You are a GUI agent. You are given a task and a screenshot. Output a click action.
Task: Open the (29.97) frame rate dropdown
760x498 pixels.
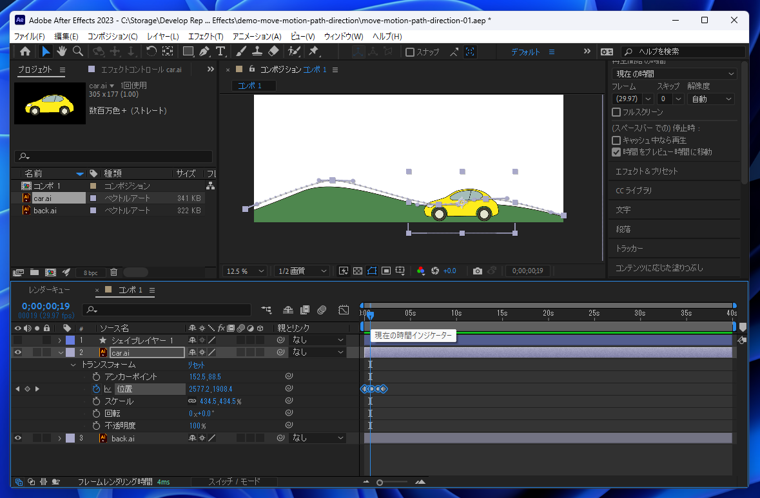[633, 99]
